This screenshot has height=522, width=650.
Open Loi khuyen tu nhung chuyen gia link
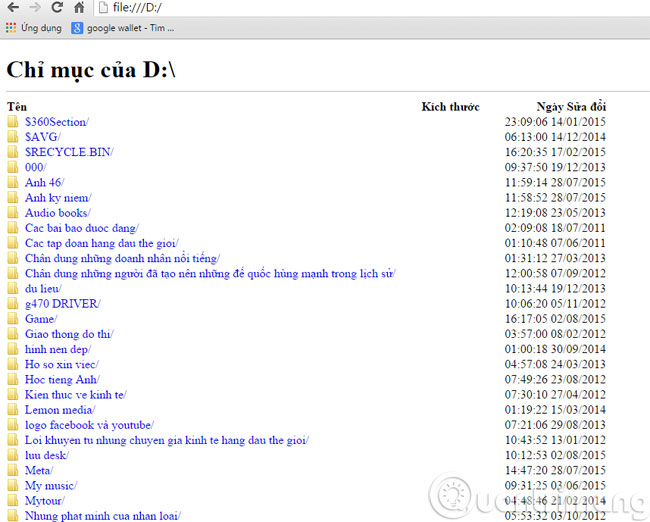coord(167,440)
